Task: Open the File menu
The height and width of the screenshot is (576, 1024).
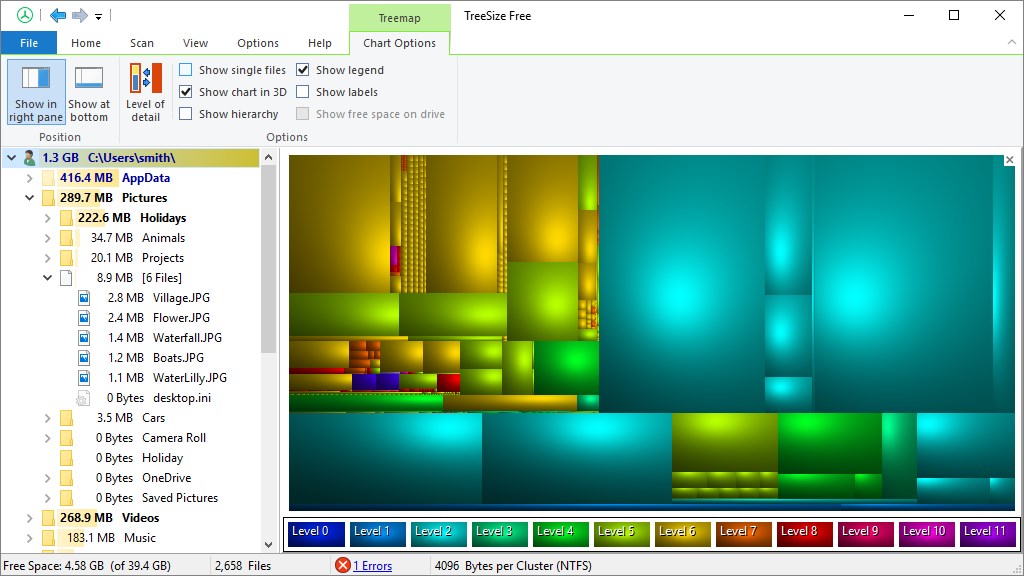Action: [29, 43]
